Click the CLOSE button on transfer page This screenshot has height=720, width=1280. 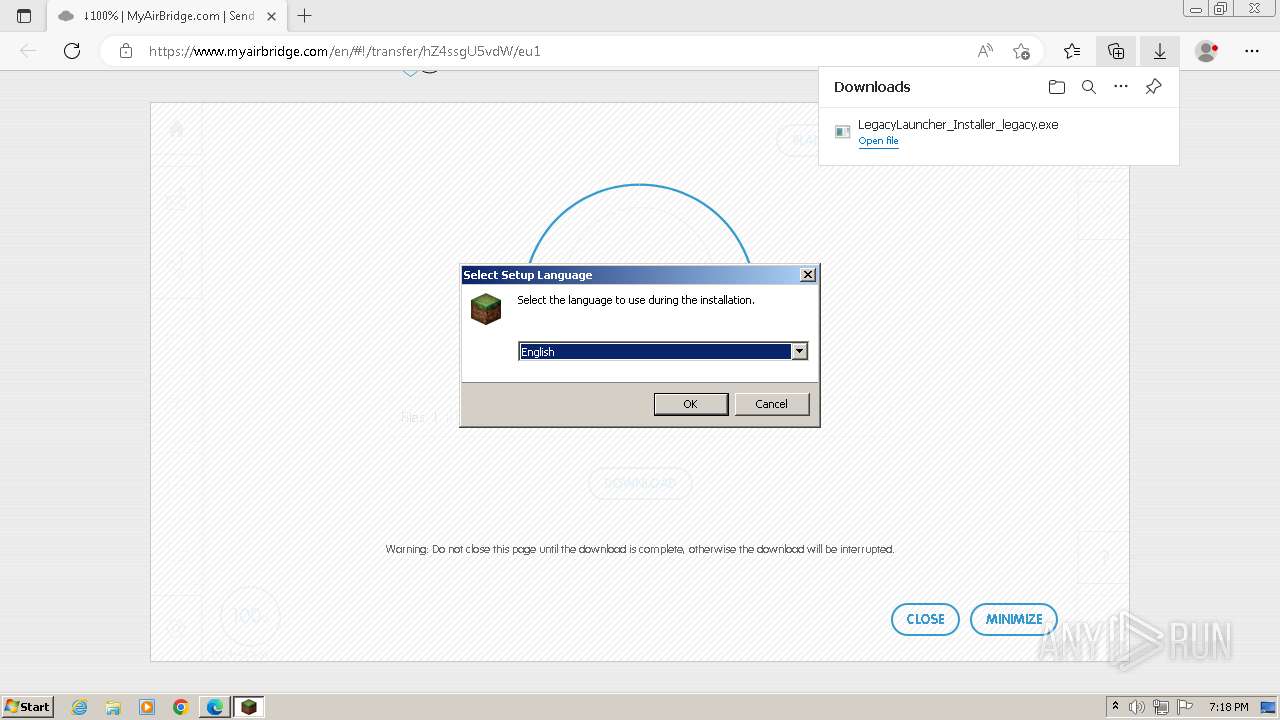pyautogui.click(x=925, y=619)
